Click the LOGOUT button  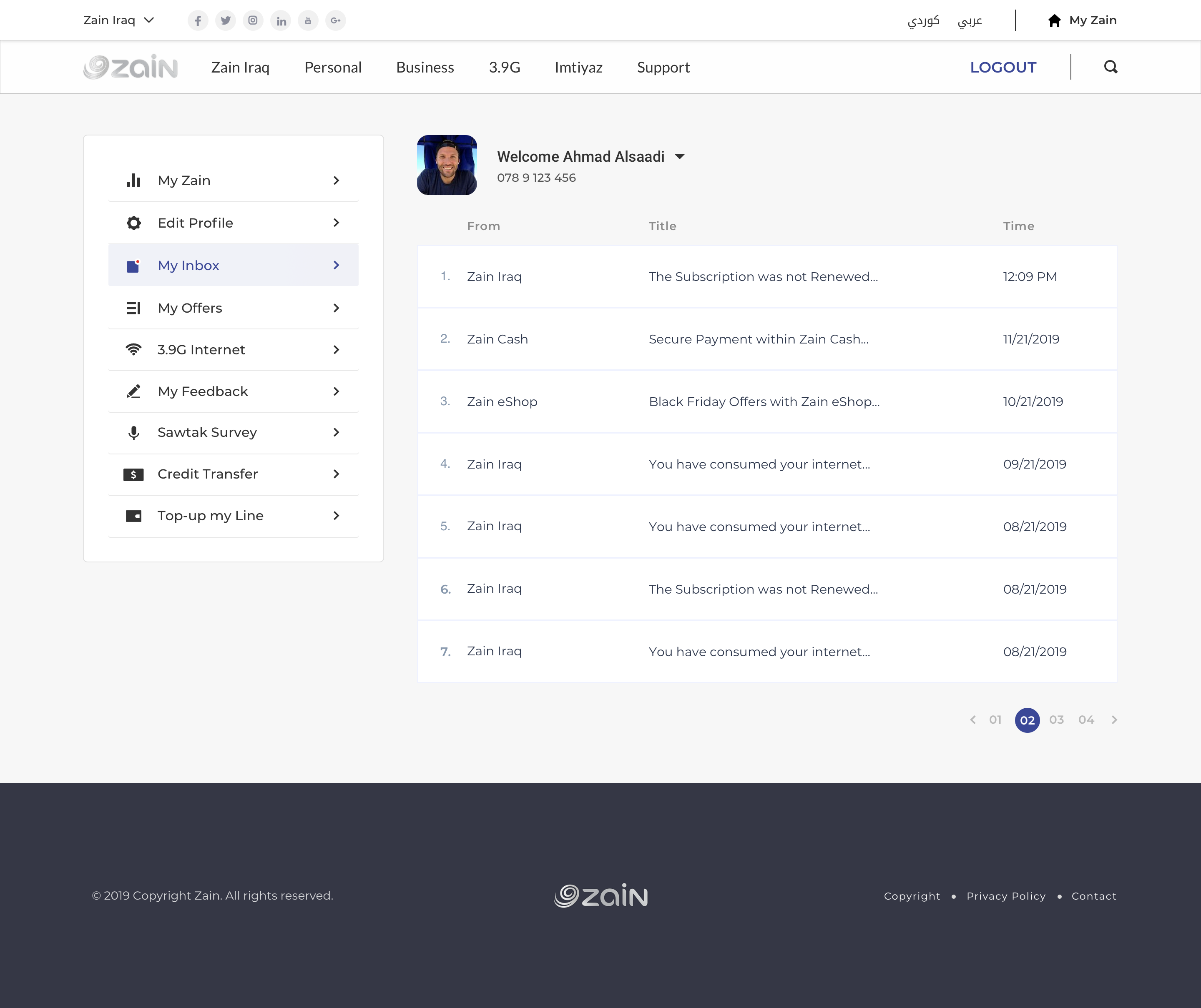1003,68
